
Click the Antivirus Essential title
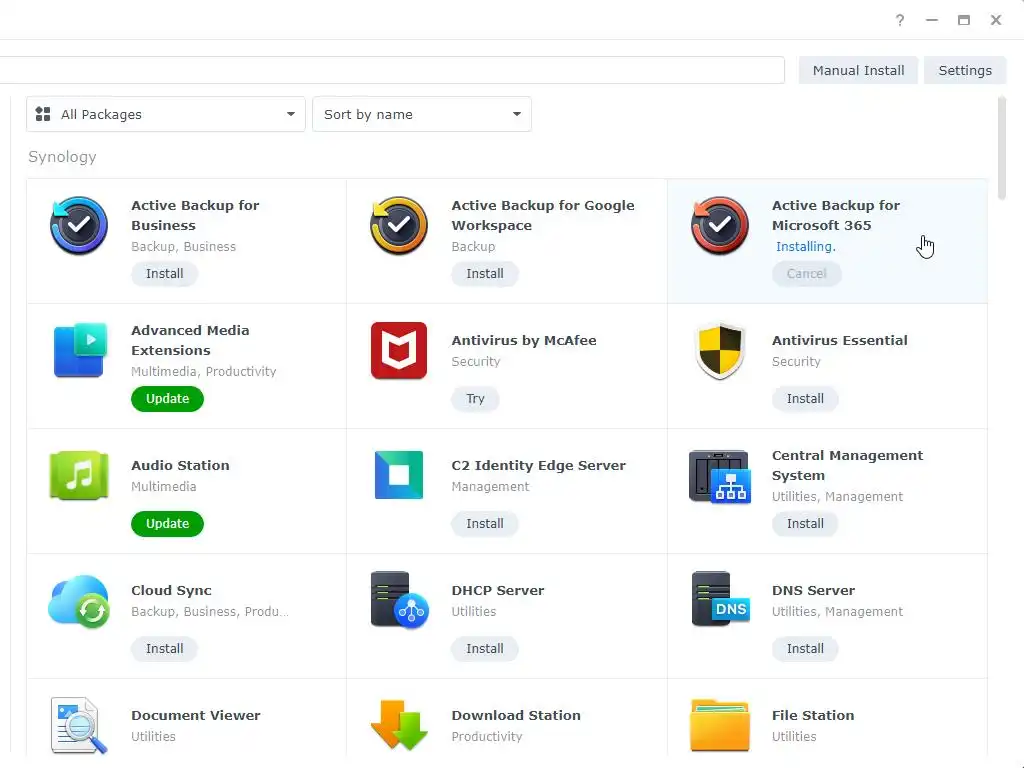click(840, 340)
